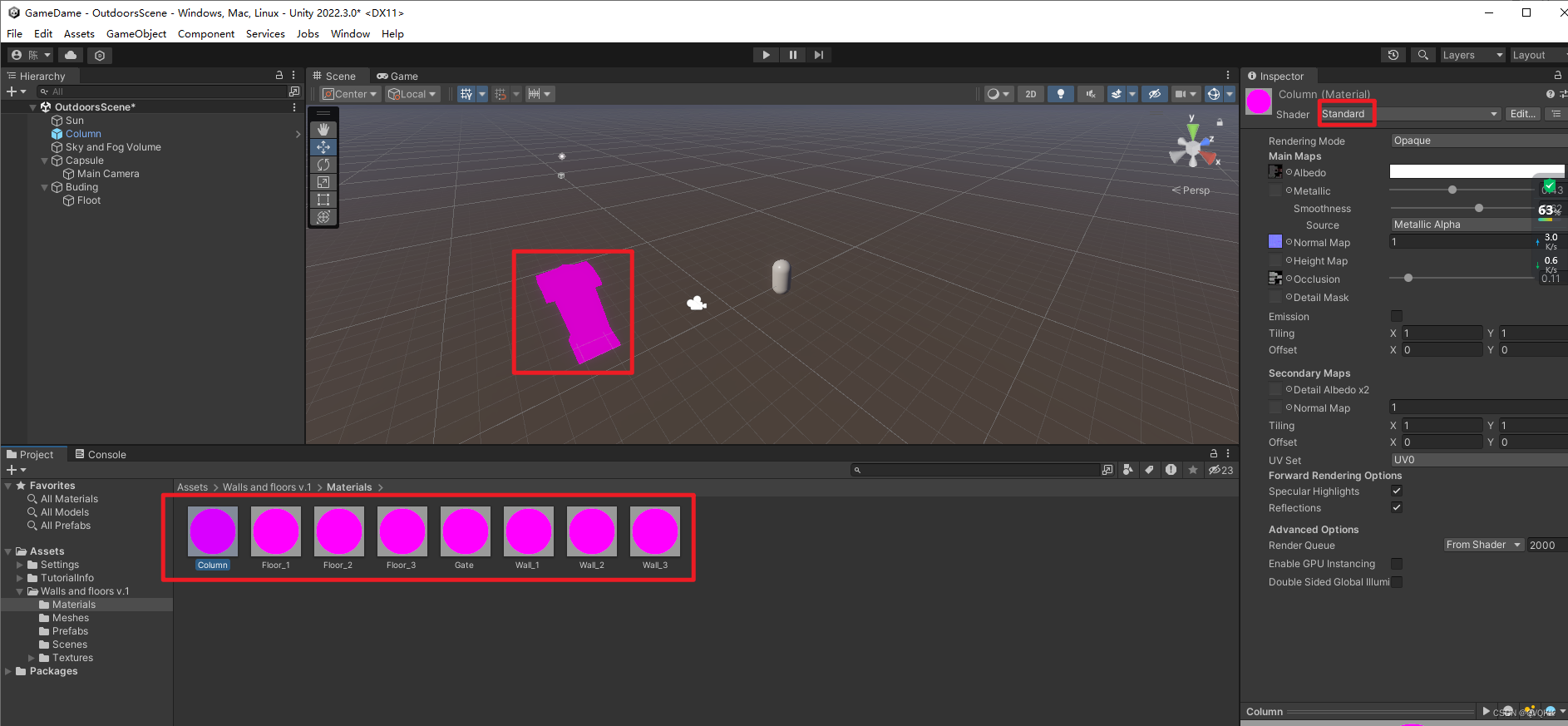This screenshot has width=1568, height=726.
Task: Click Search by Type icon in Project
Action: (x=1127, y=470)
